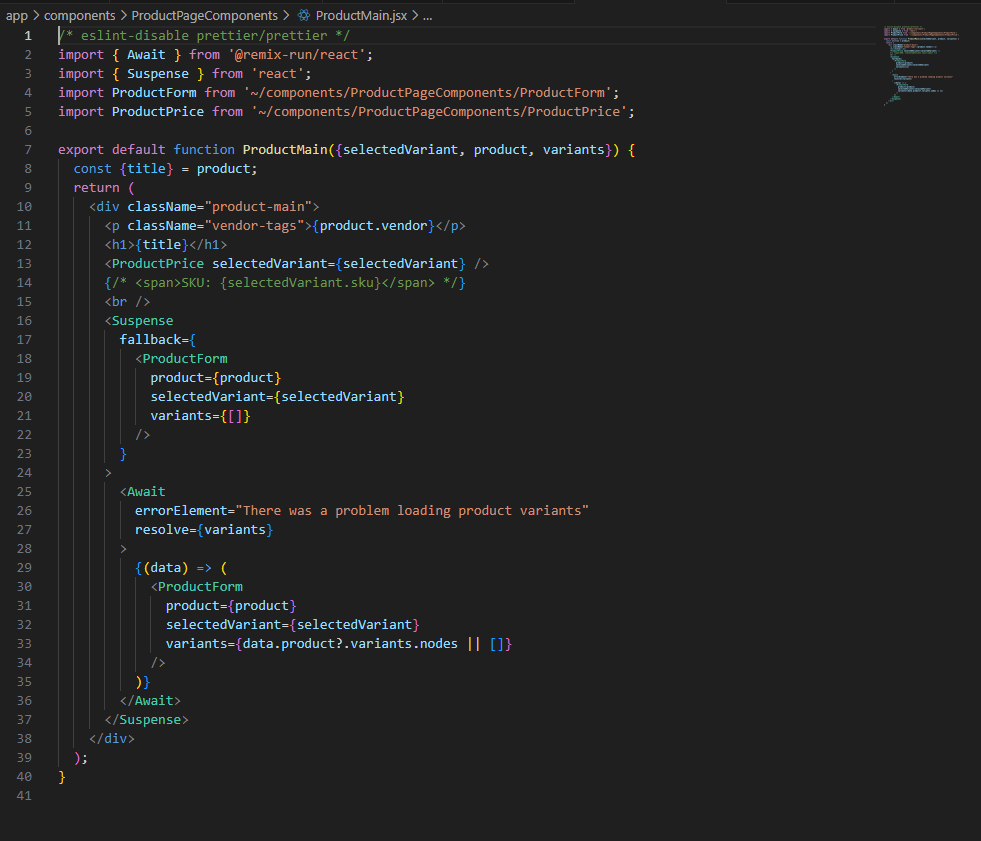Click the code minimap overview
The height and width of the screenshot is (841, 981).
922,65
